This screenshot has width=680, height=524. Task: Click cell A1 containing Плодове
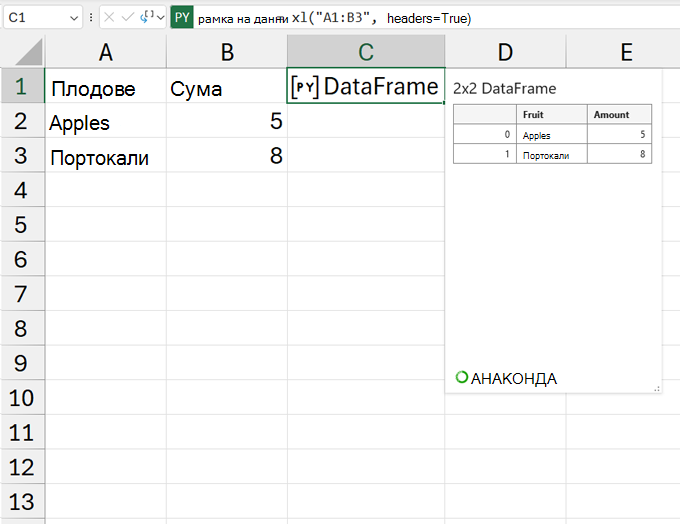click(105, 86)
